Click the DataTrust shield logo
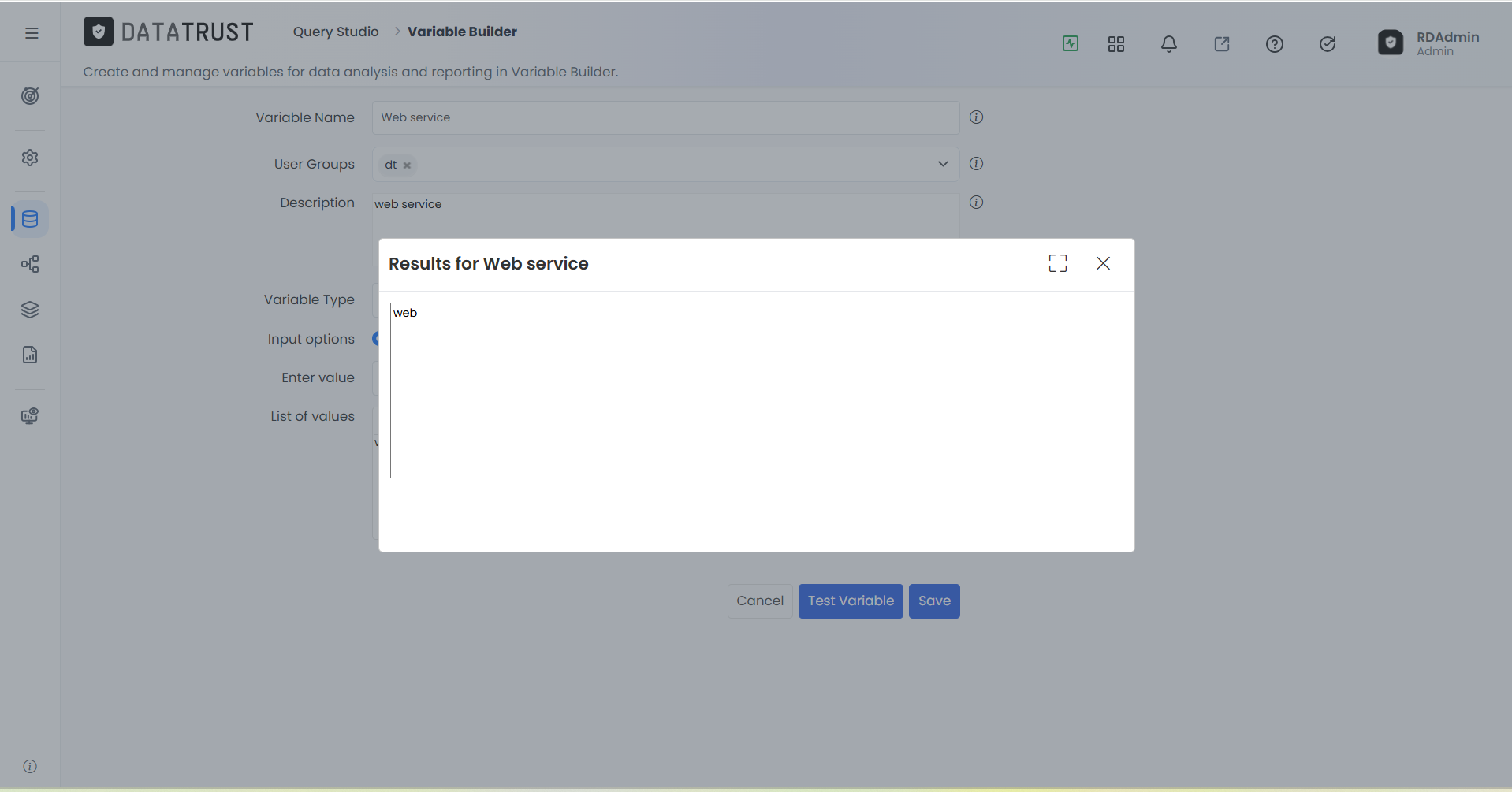This screenshot has width=1512, height=792. point(99,32)
